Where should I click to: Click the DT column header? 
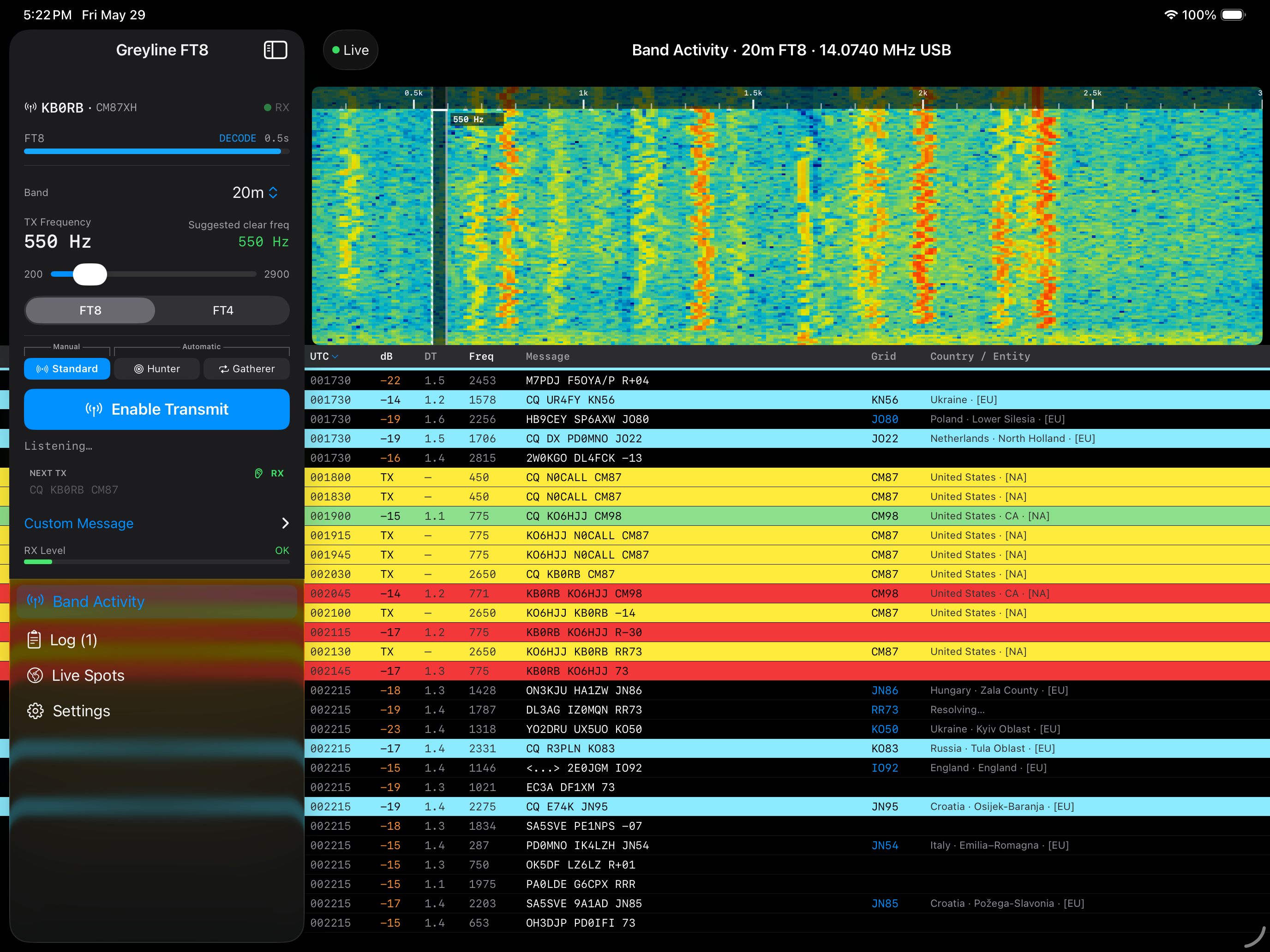tap(431, 357)
